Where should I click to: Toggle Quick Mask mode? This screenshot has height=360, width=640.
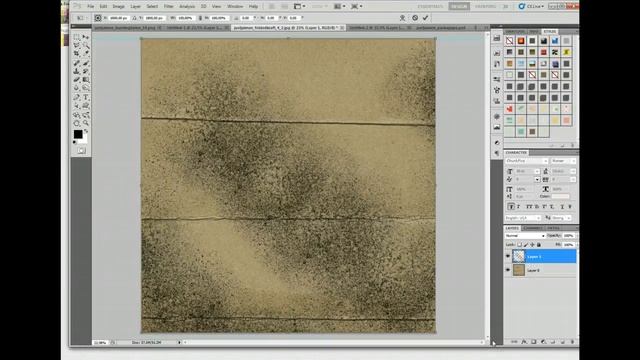(81, 151)
